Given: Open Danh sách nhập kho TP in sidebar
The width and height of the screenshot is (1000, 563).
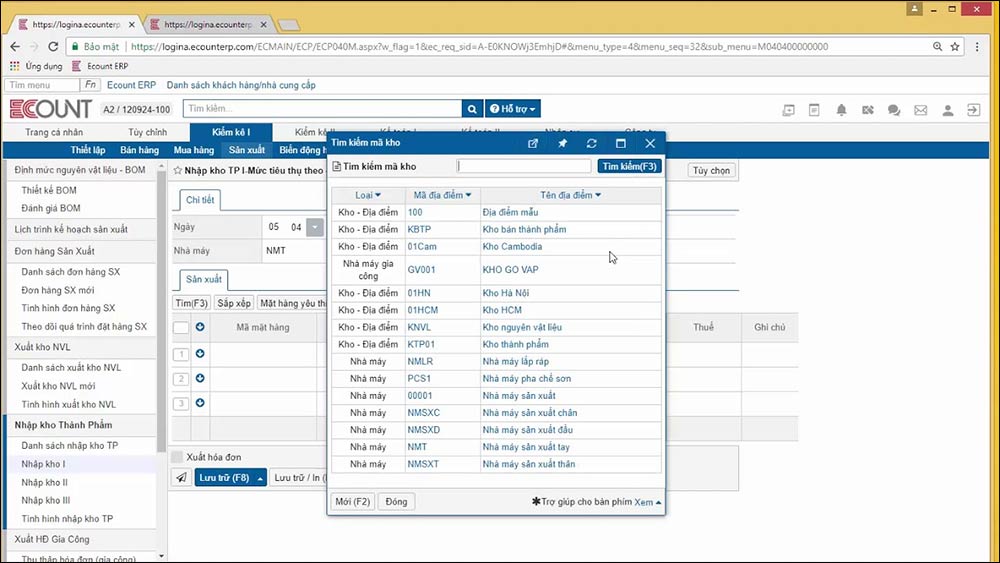Looking at the screenshot, I should 70,446.
